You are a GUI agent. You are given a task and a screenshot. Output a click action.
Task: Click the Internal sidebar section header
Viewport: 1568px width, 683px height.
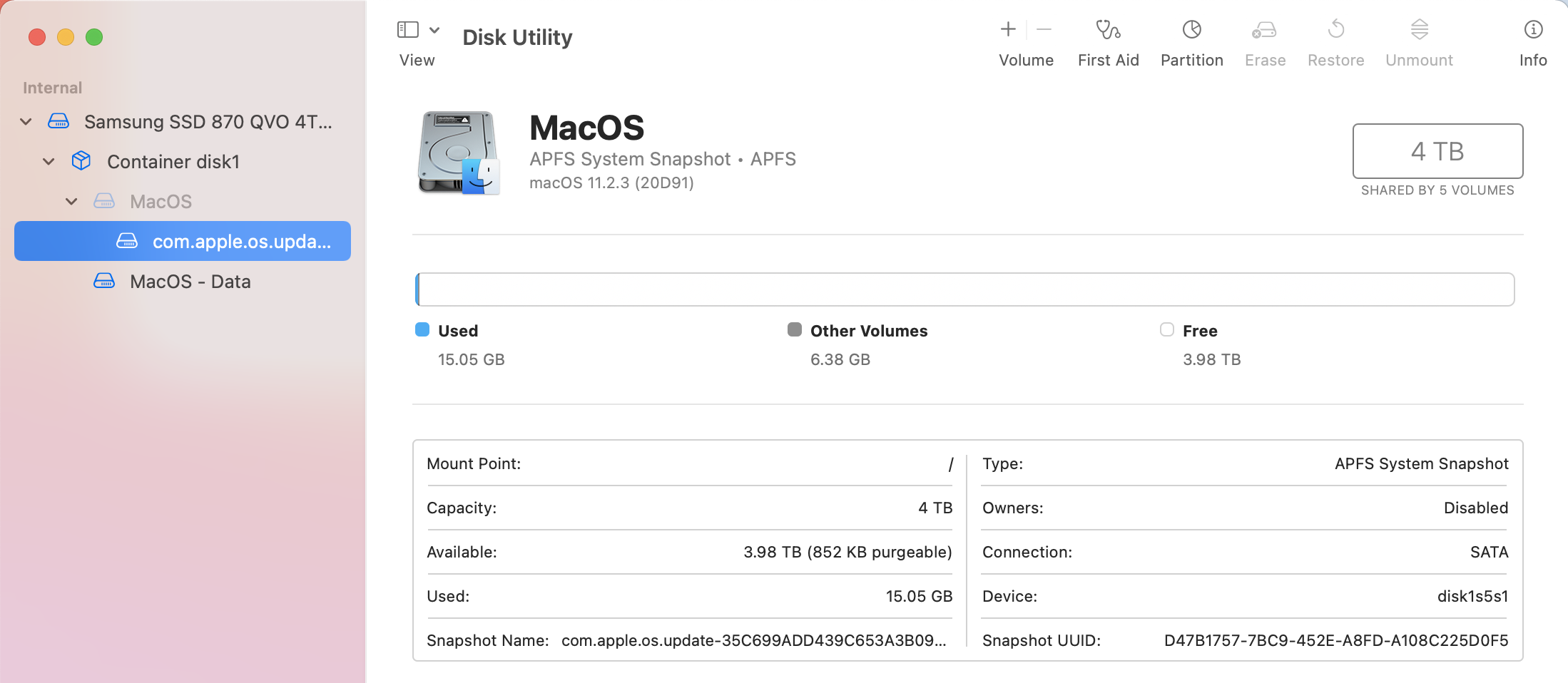coord(52,88)
